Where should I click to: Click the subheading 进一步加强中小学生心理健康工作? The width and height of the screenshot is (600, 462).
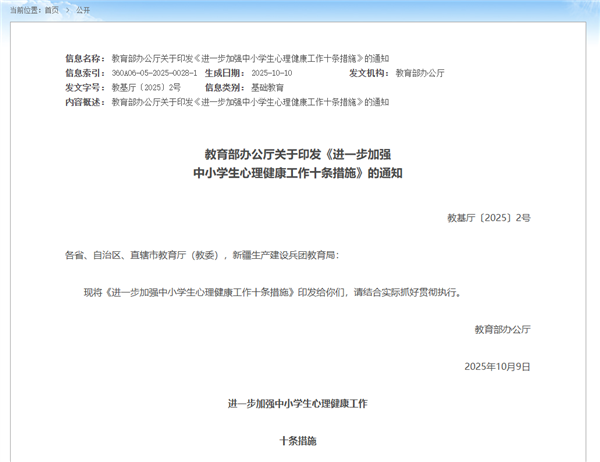click(x=298, y=403)
